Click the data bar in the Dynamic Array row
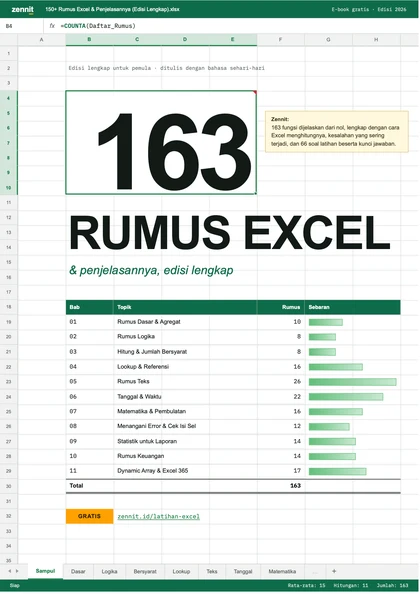 pos(337,471)
